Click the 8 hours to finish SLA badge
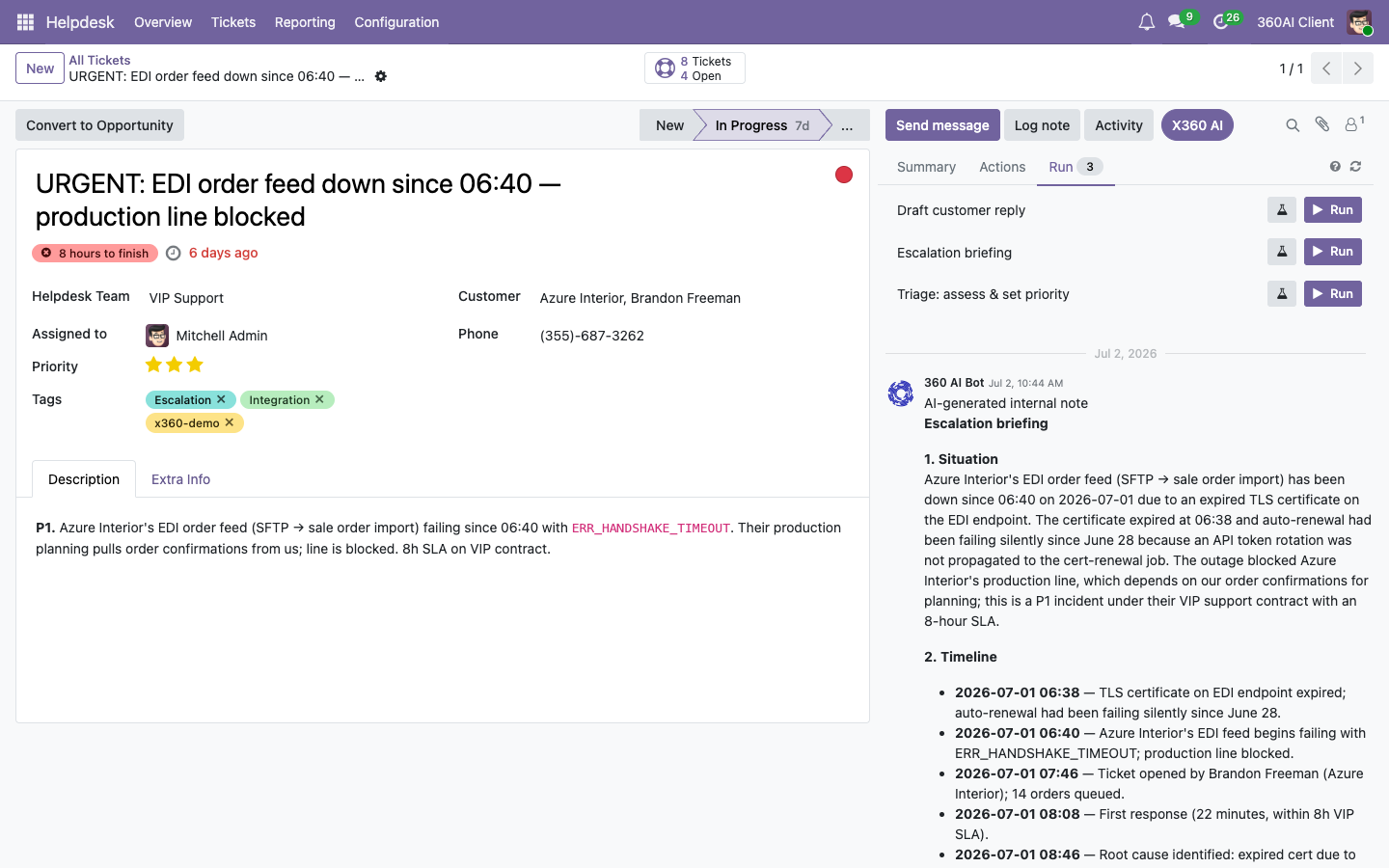 (x=95, y=253)
